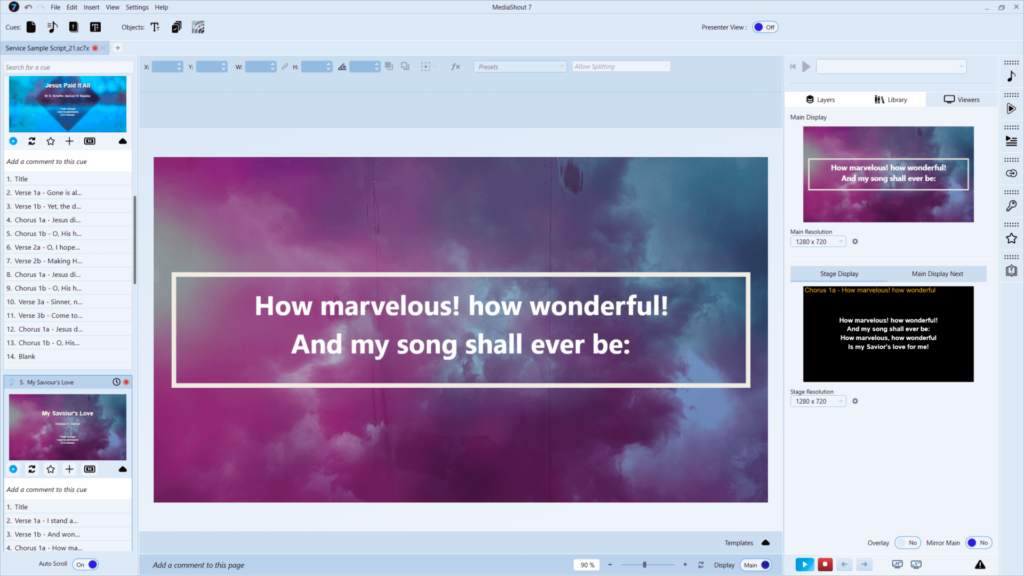The height and width of the screenshot is (576, 1024).
Task: Open Stage Resolution settings gear
Action: tap(855, 402)
